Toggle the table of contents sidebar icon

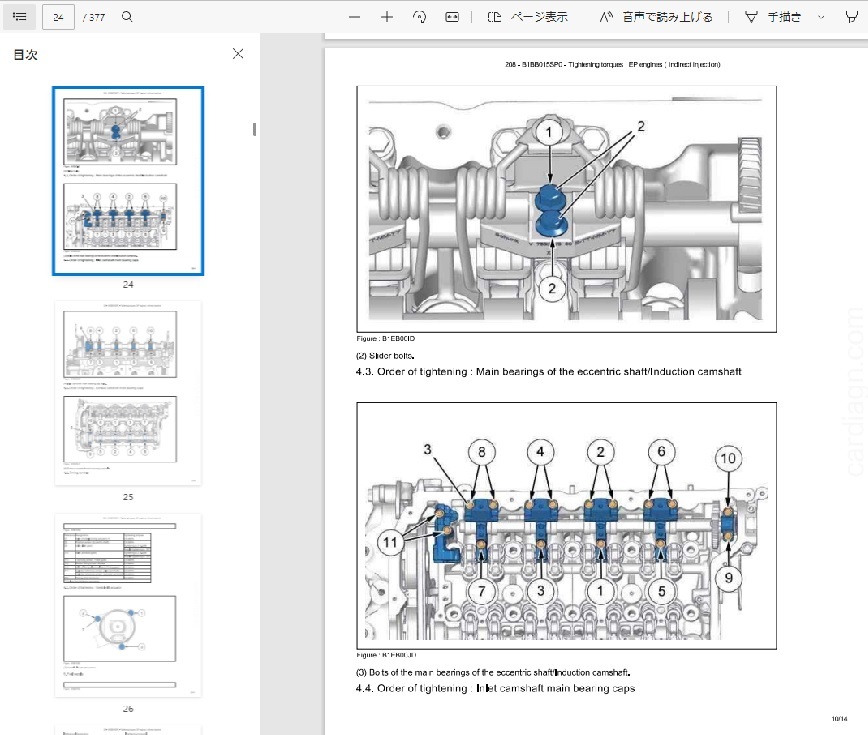[19, 17]
